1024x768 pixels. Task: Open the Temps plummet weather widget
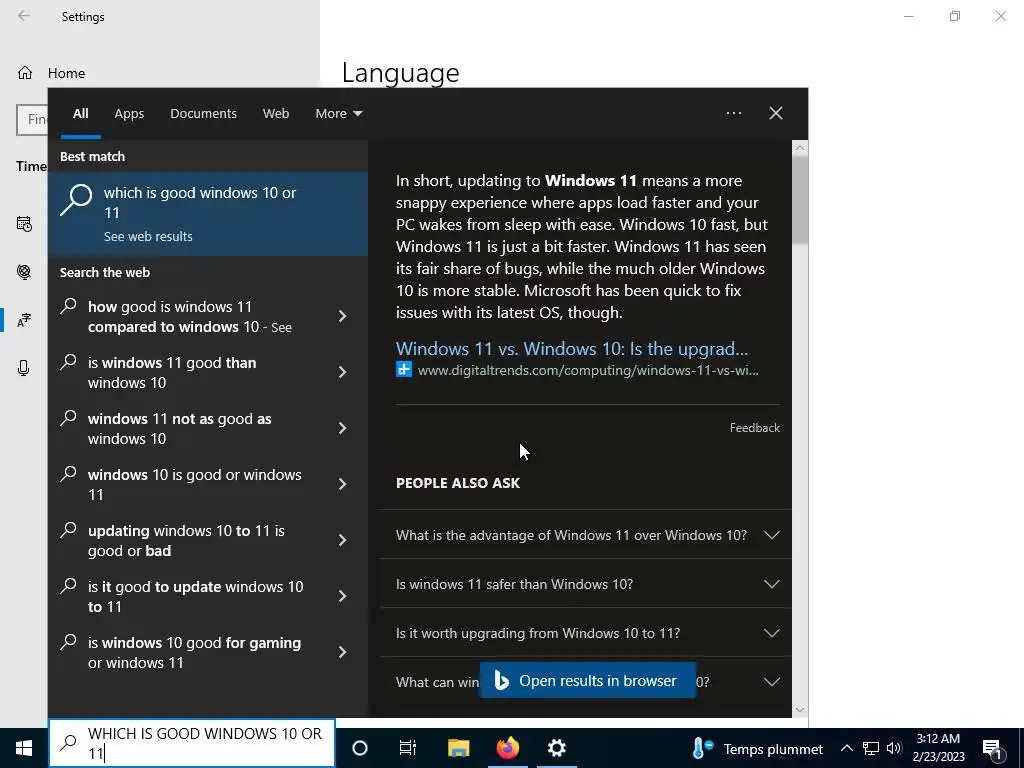point(758,748)
